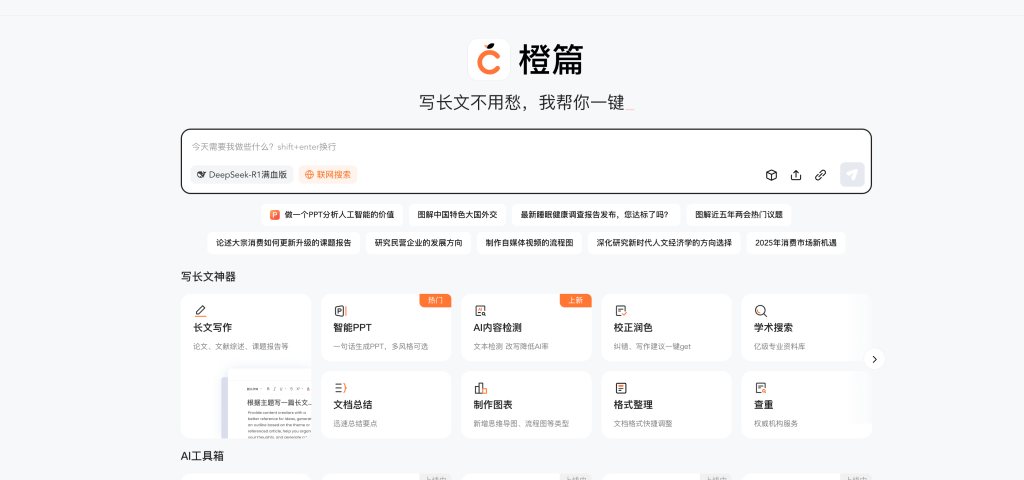
Task: Click the pencil icon on 长文写作 card
Action: (x=200, y=311)
